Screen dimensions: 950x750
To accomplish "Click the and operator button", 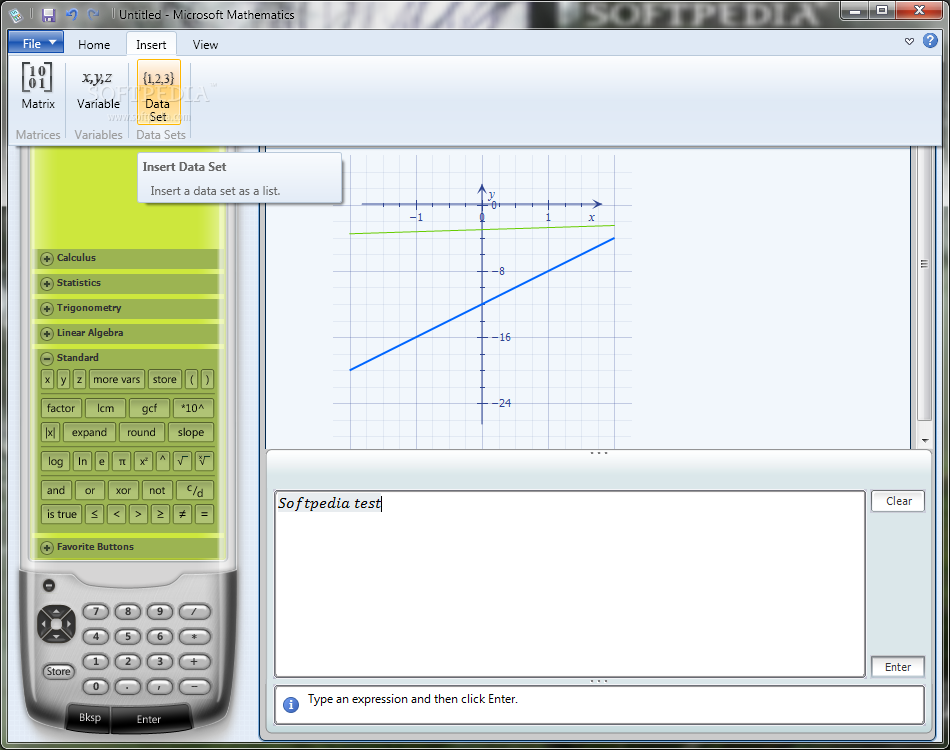I will tap(56, 490).
